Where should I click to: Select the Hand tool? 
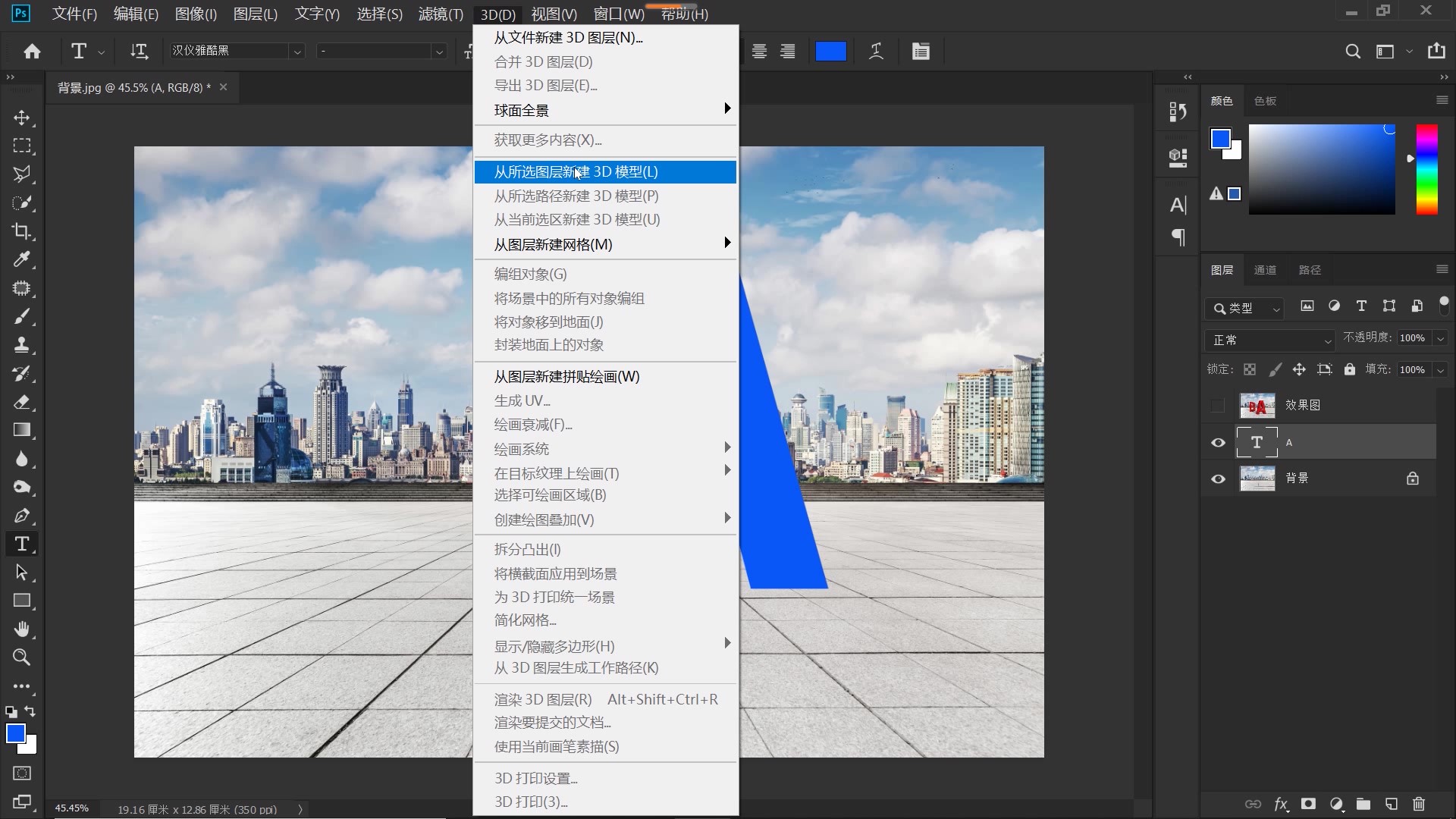[x=22, y=629]
